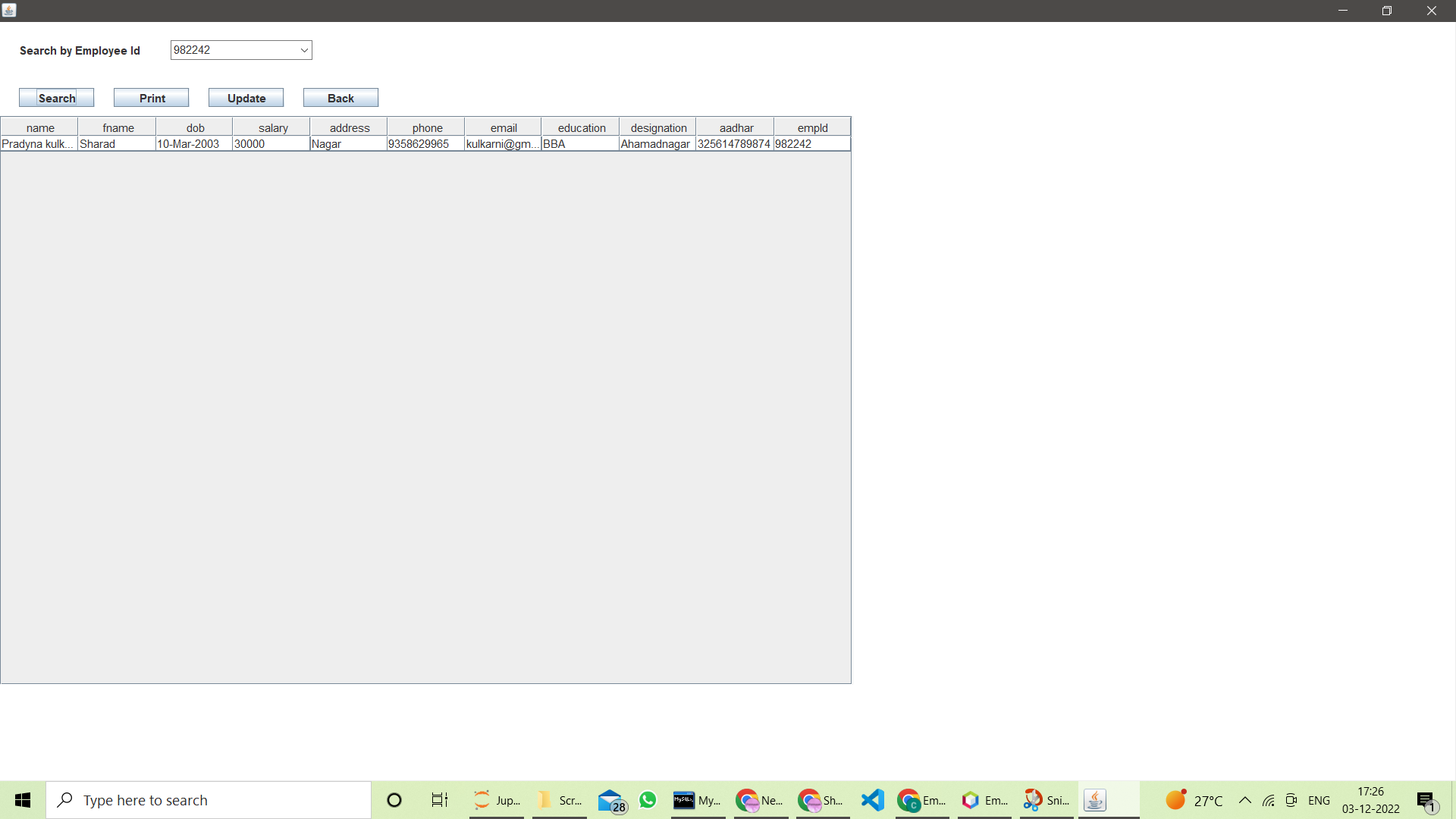Click the Wi-Fi network icon
This screenshot has height=819, width=1456.
(x=1269, y=800)
